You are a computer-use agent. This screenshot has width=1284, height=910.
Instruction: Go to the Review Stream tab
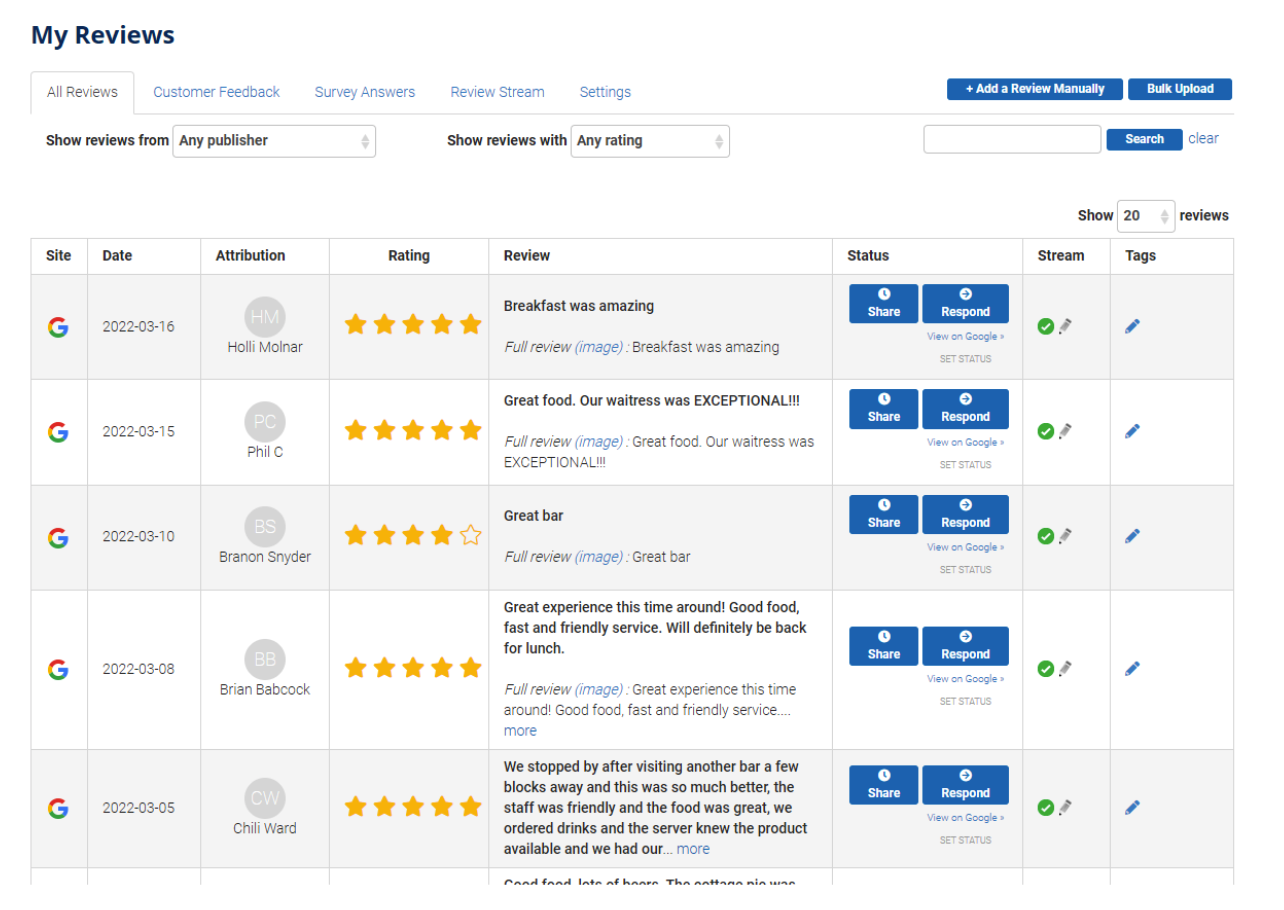497,92
